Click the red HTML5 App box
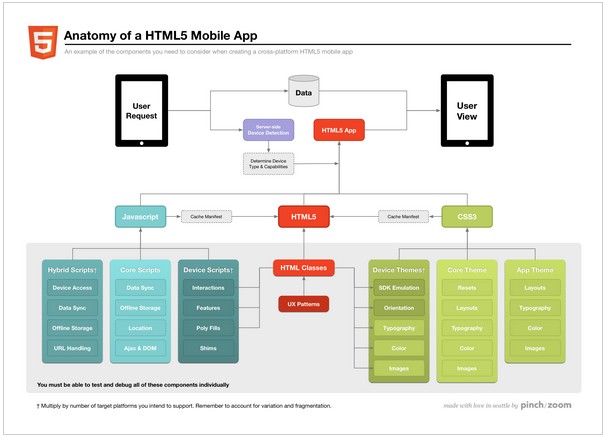 342,130
